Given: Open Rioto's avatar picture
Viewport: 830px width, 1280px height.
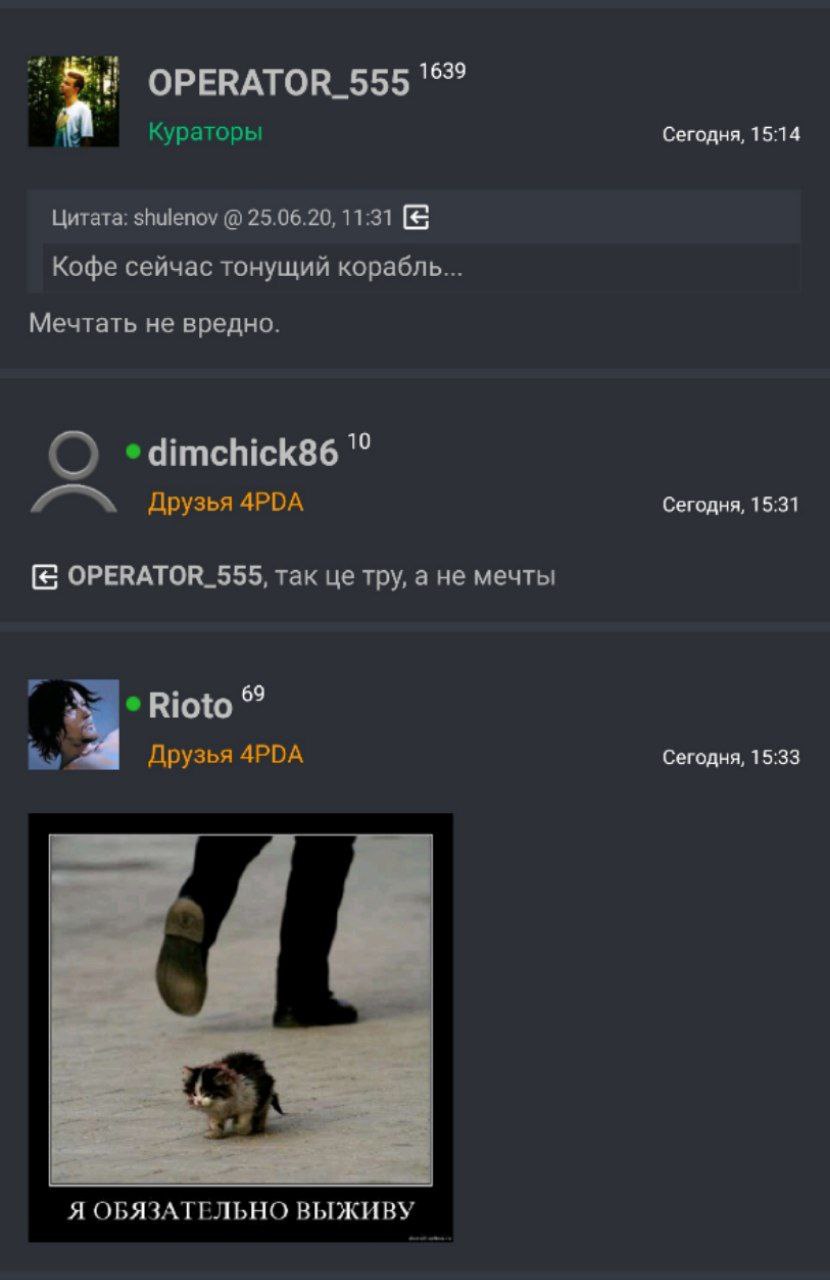Looking at the screenshot, I should tap(73, 725).
